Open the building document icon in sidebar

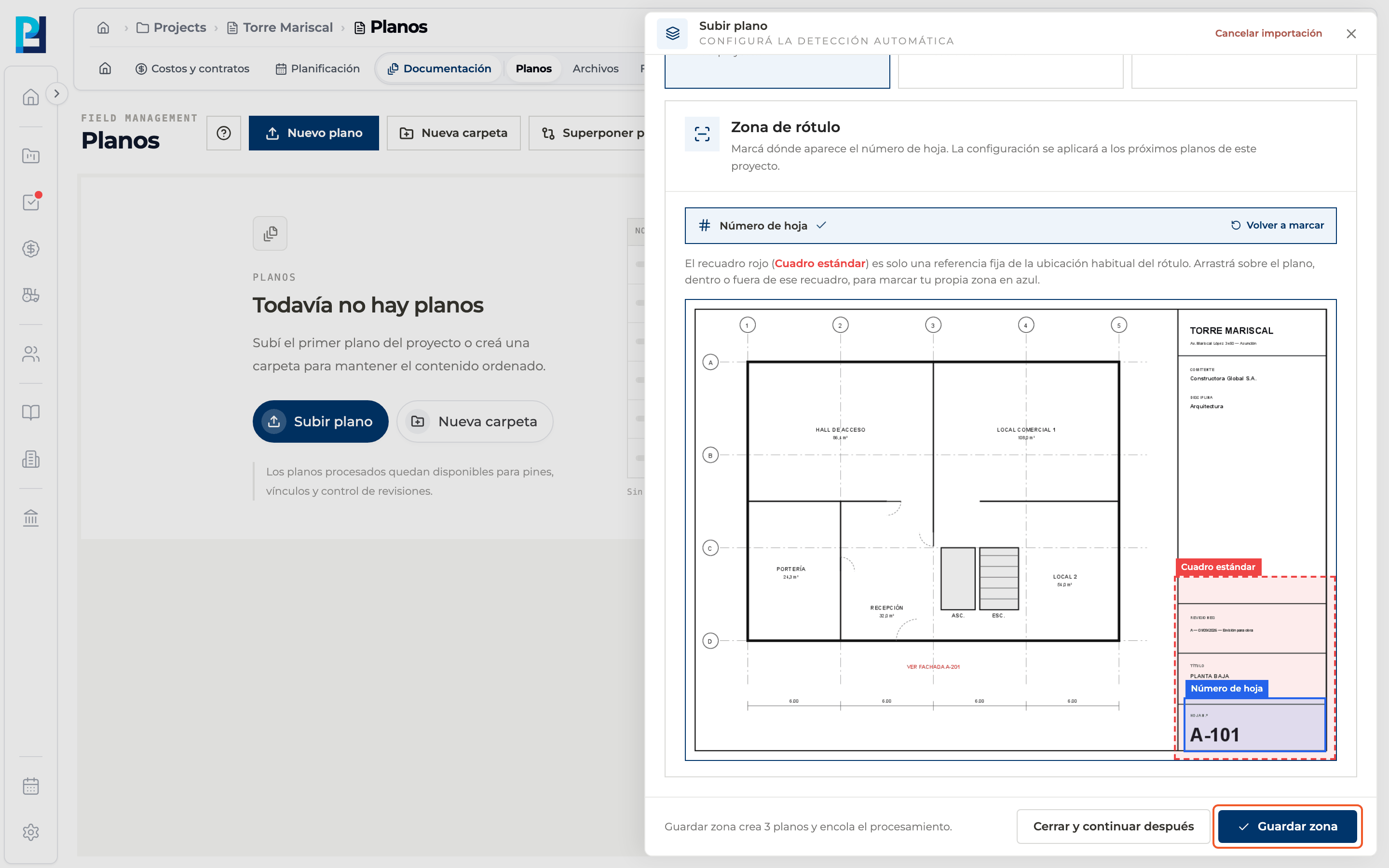30,459
